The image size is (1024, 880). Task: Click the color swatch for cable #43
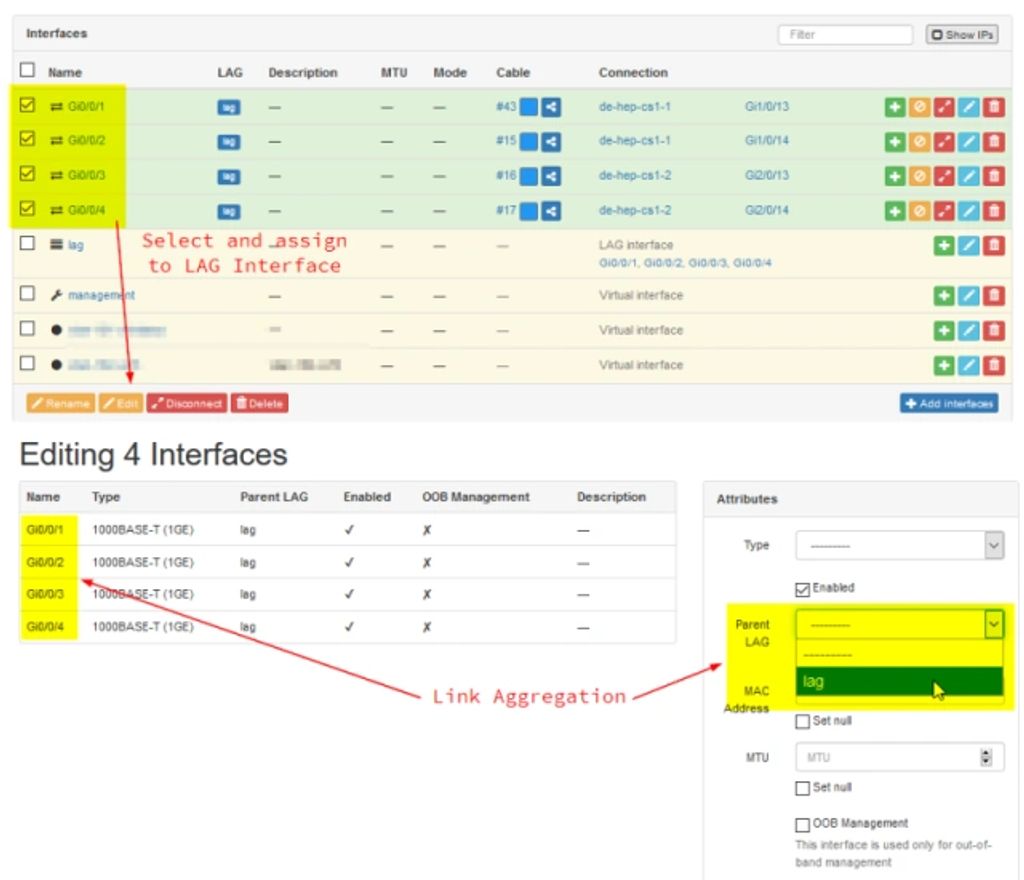coord(531,107)
